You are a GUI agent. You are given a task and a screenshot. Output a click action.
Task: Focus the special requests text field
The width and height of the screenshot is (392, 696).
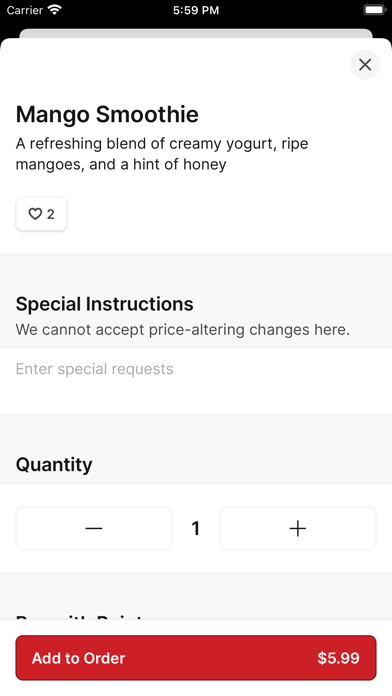point(196,381)
